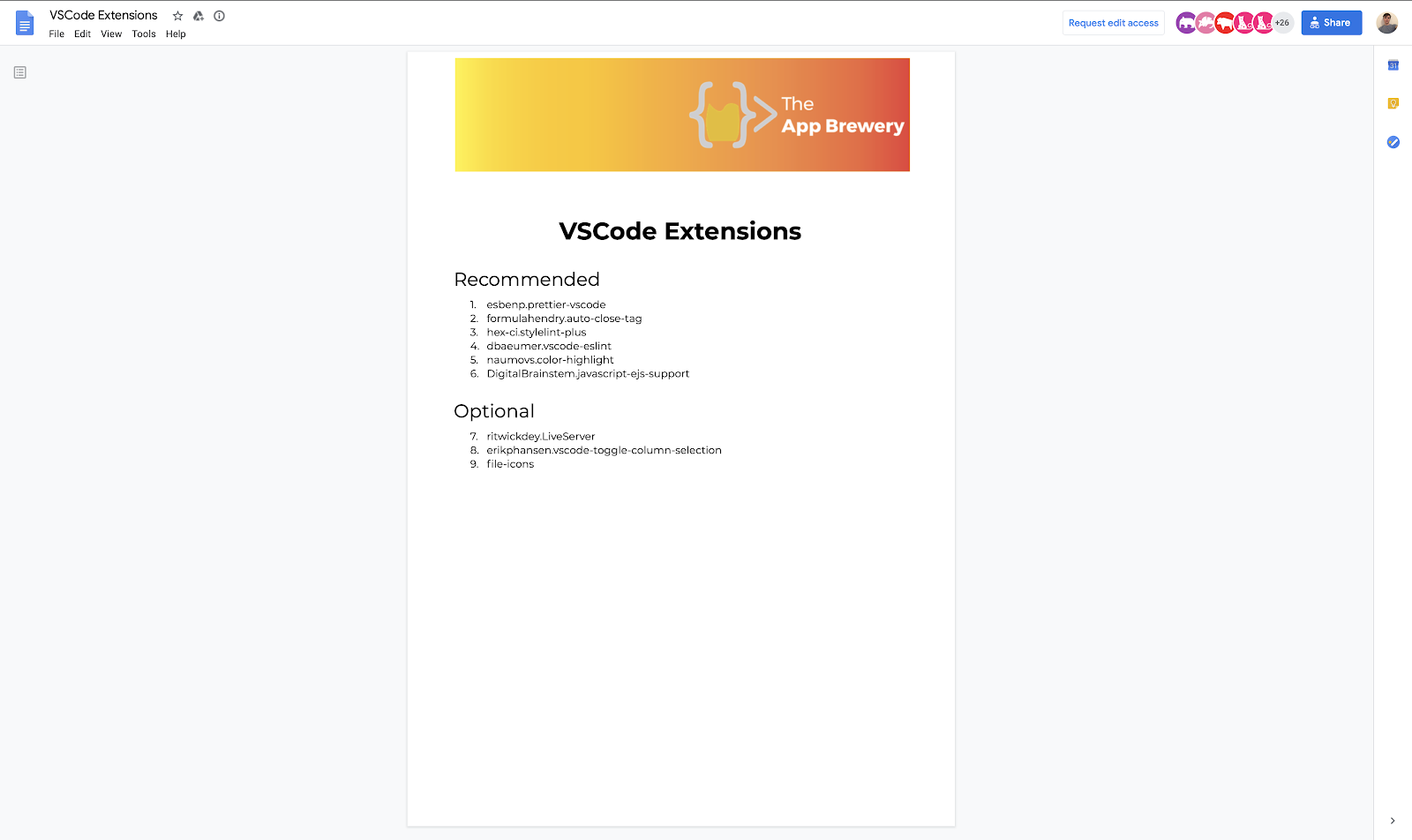1412x840 pixels.
Task: Open the Edit menu
Action: [82, 34]
